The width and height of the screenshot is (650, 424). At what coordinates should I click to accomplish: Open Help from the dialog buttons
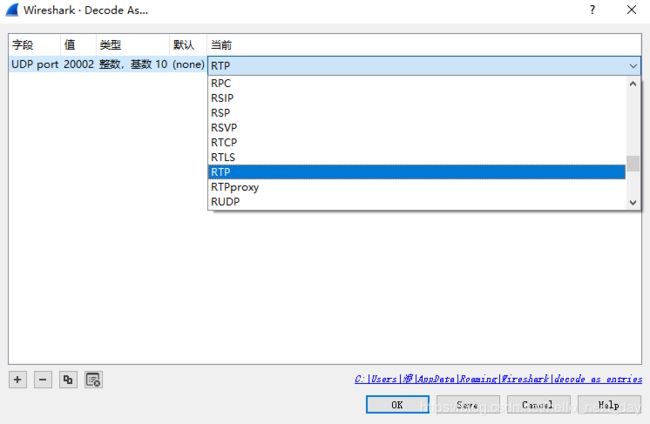click(x=609, y=405)
